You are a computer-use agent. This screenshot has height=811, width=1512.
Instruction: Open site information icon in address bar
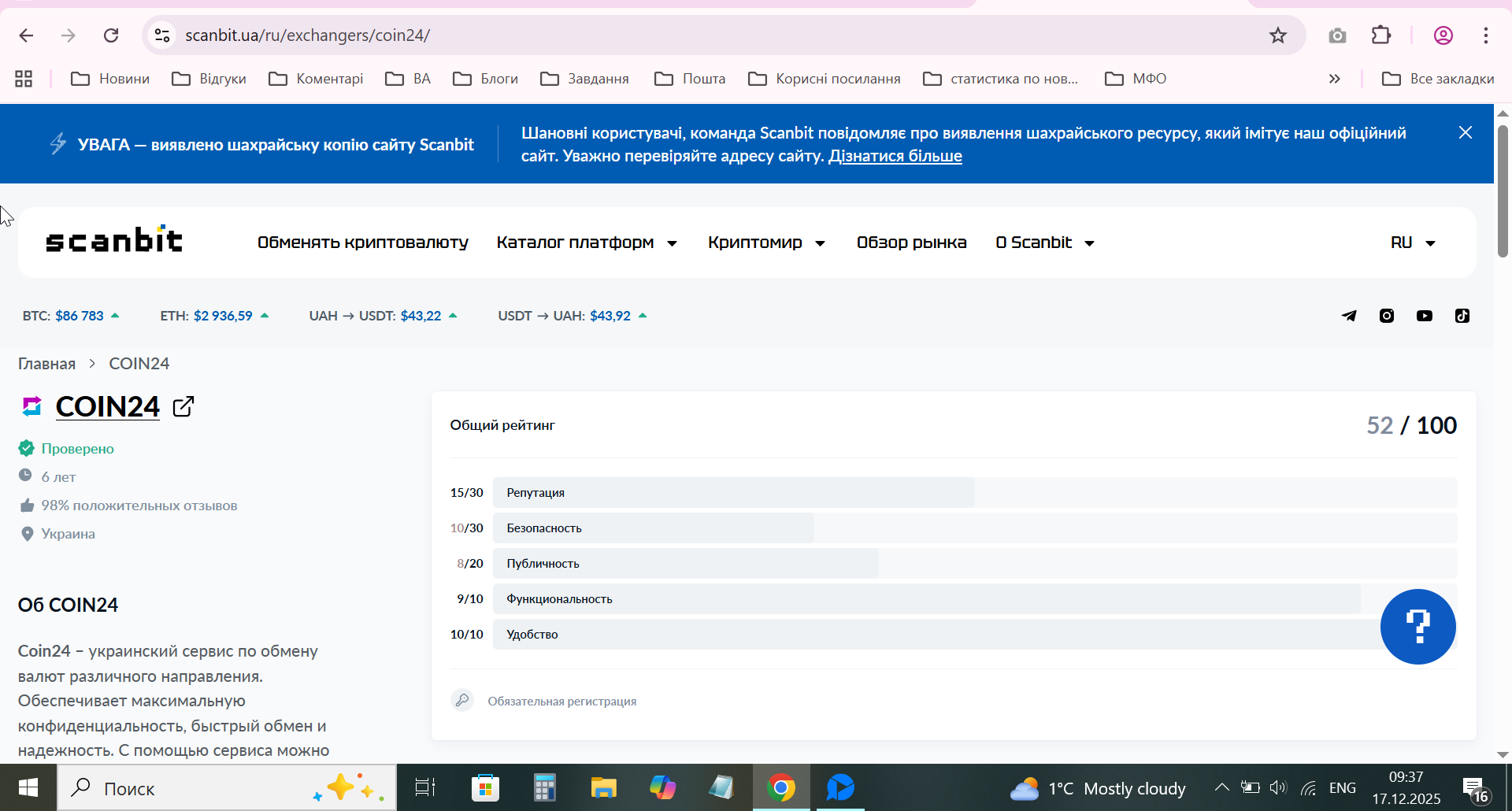[x=162, y=35]
